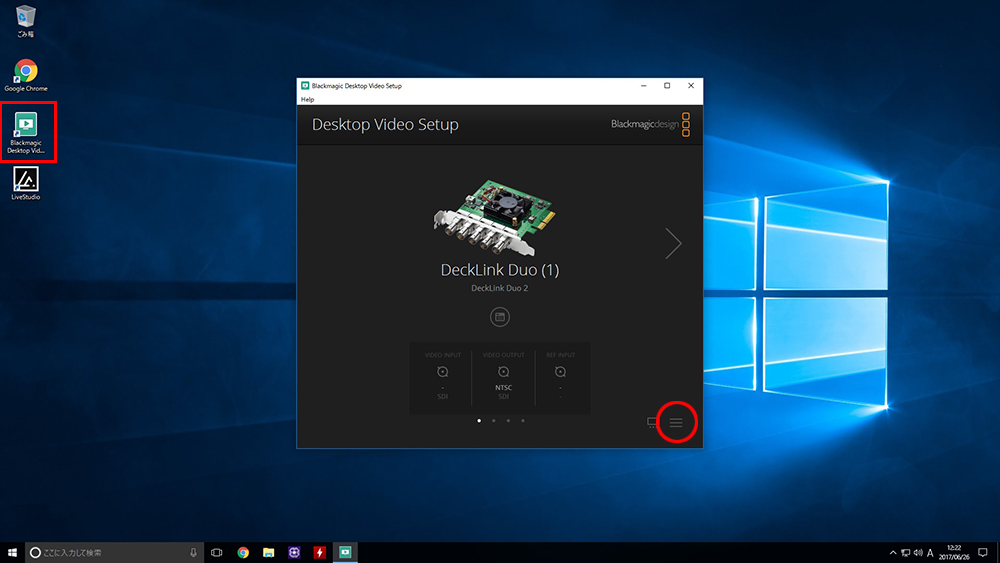
Task: Click the VIDEO INPUT SDI connector icon
Action: (x=443, y=372)
